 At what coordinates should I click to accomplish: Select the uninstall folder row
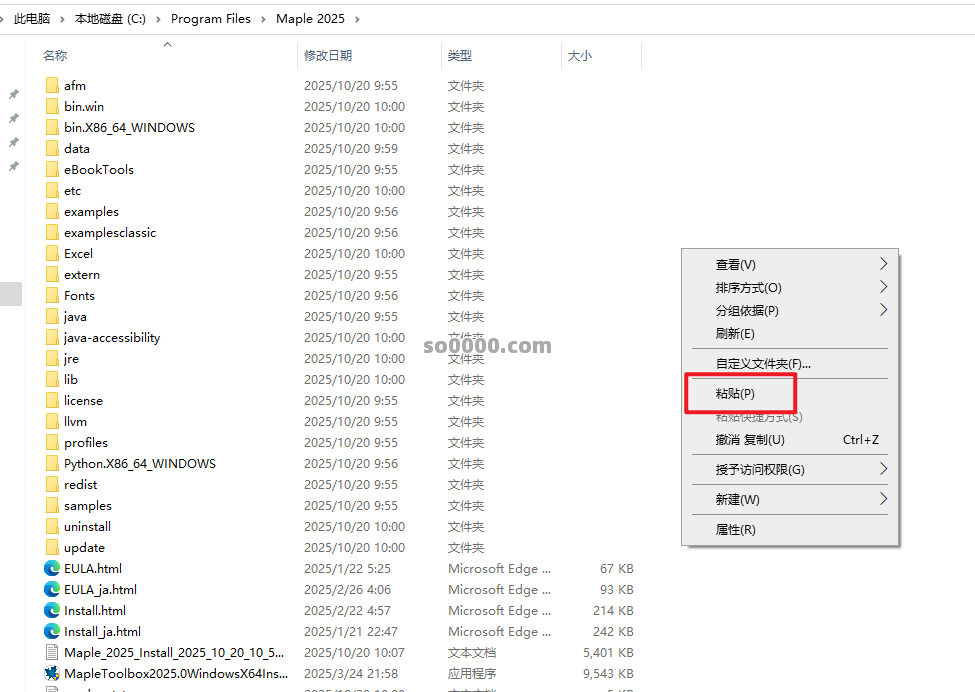[87, 526]
